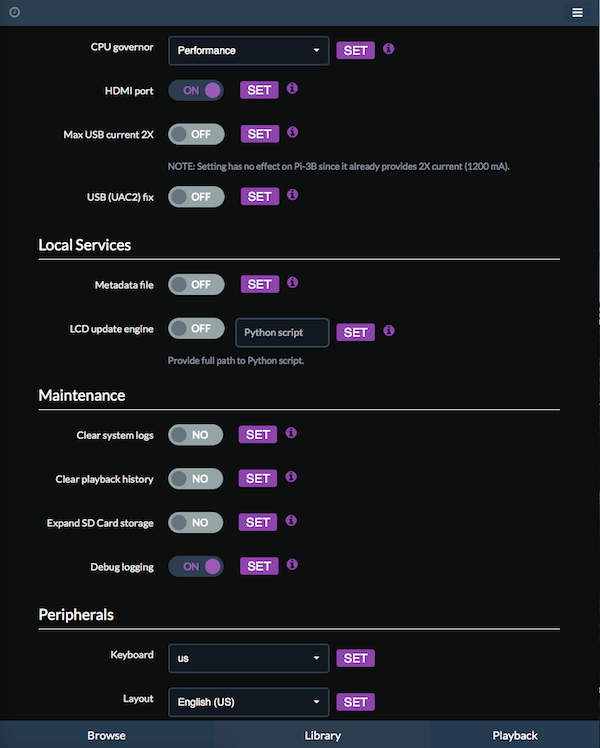This screenshot has height=748, width=600.
Task: Click the clock icon in top bar
Action: point(15,12)
